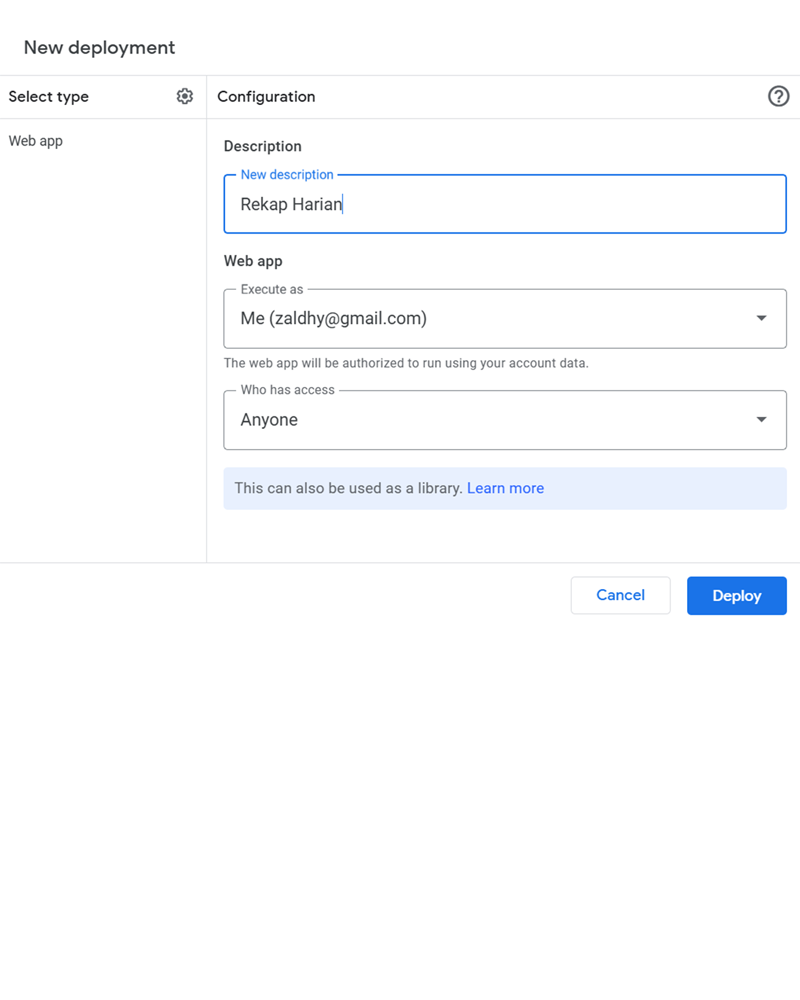This screenshot has height=1000, width=800.
Task: Click the Web app heading above Execute as
Action: 253,261
